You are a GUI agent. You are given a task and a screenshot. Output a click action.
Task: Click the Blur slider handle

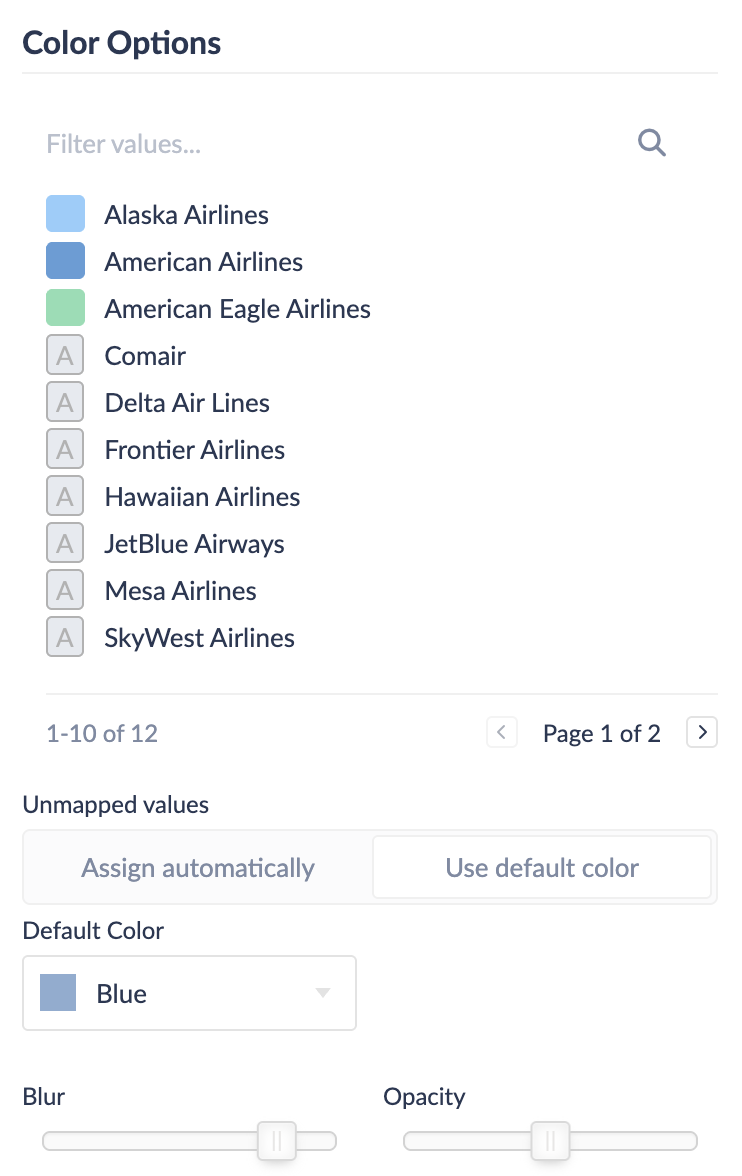coord(277,1141)
